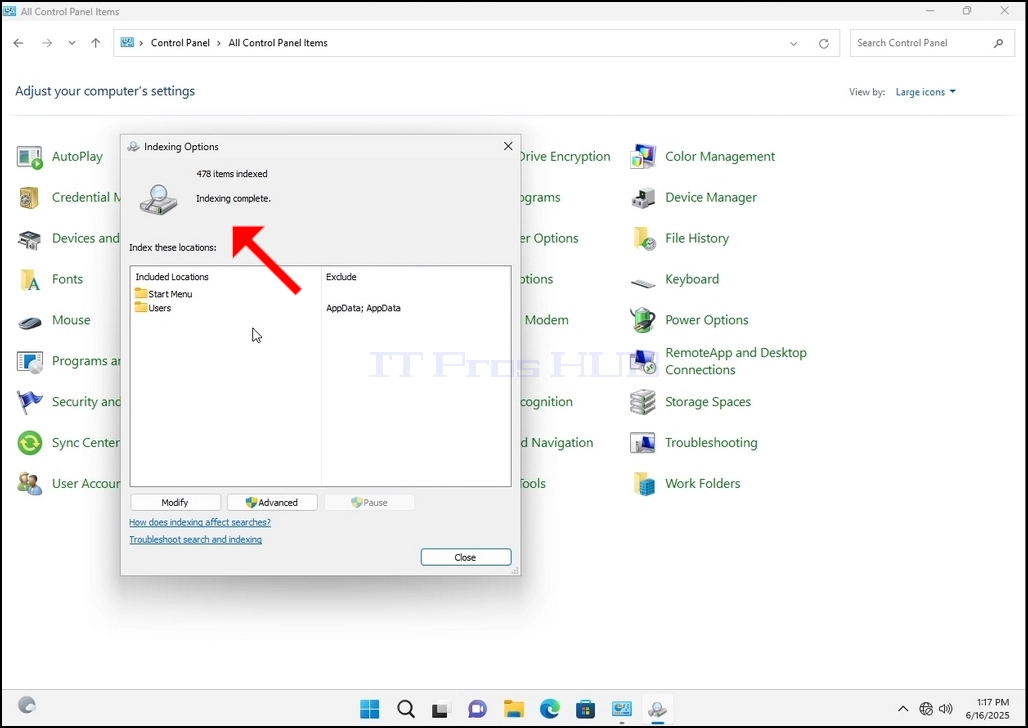1028x728 pixels.
Task: Open Work Folders icon
Action: pos(642,484)
